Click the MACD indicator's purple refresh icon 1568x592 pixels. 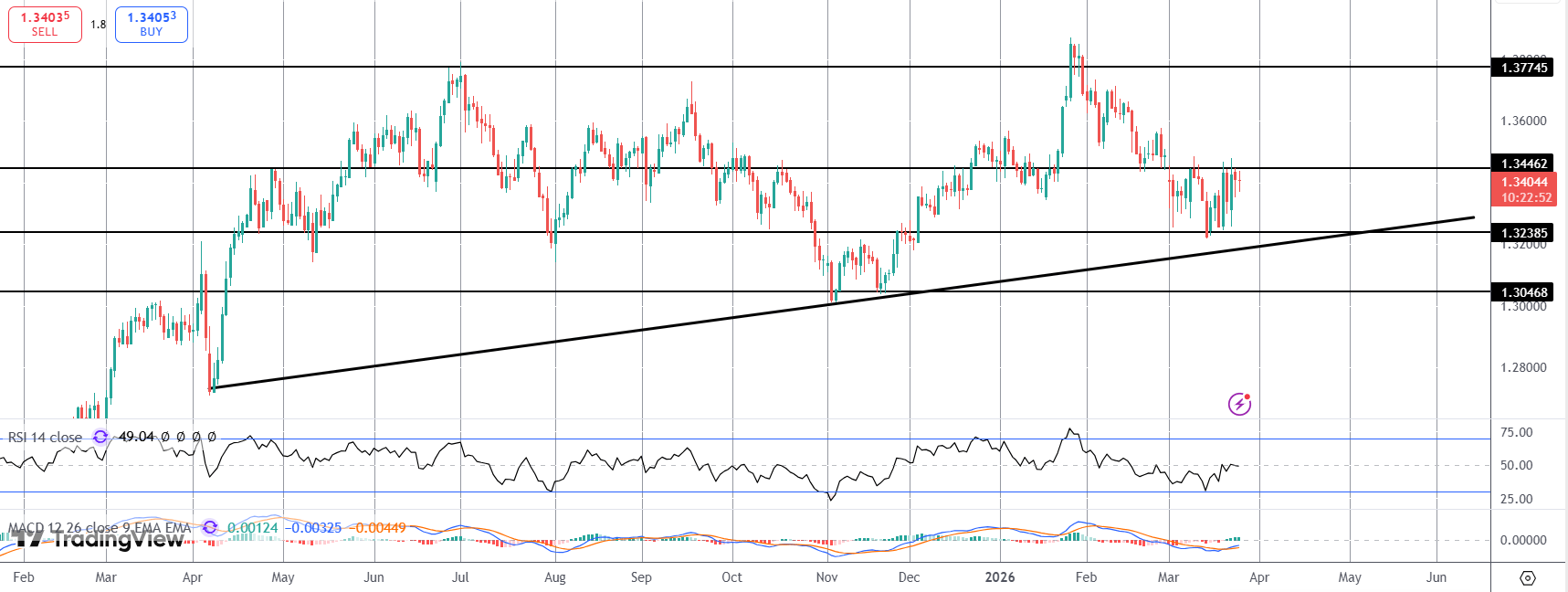click(210, 527)
